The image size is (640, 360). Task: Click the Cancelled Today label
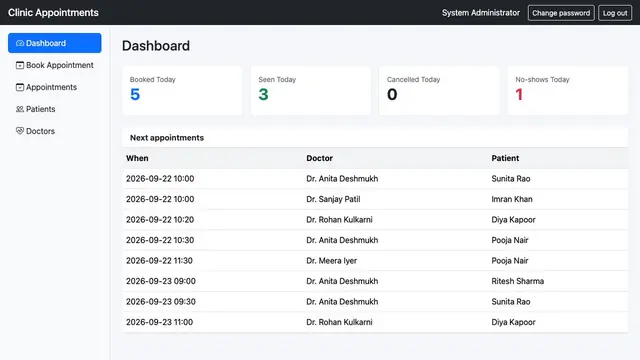click(413, 80)
